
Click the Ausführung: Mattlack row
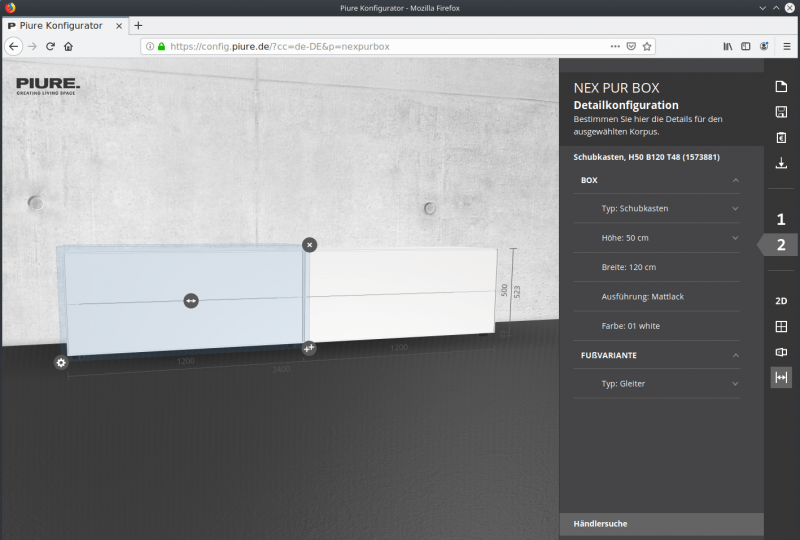point(656,297)
